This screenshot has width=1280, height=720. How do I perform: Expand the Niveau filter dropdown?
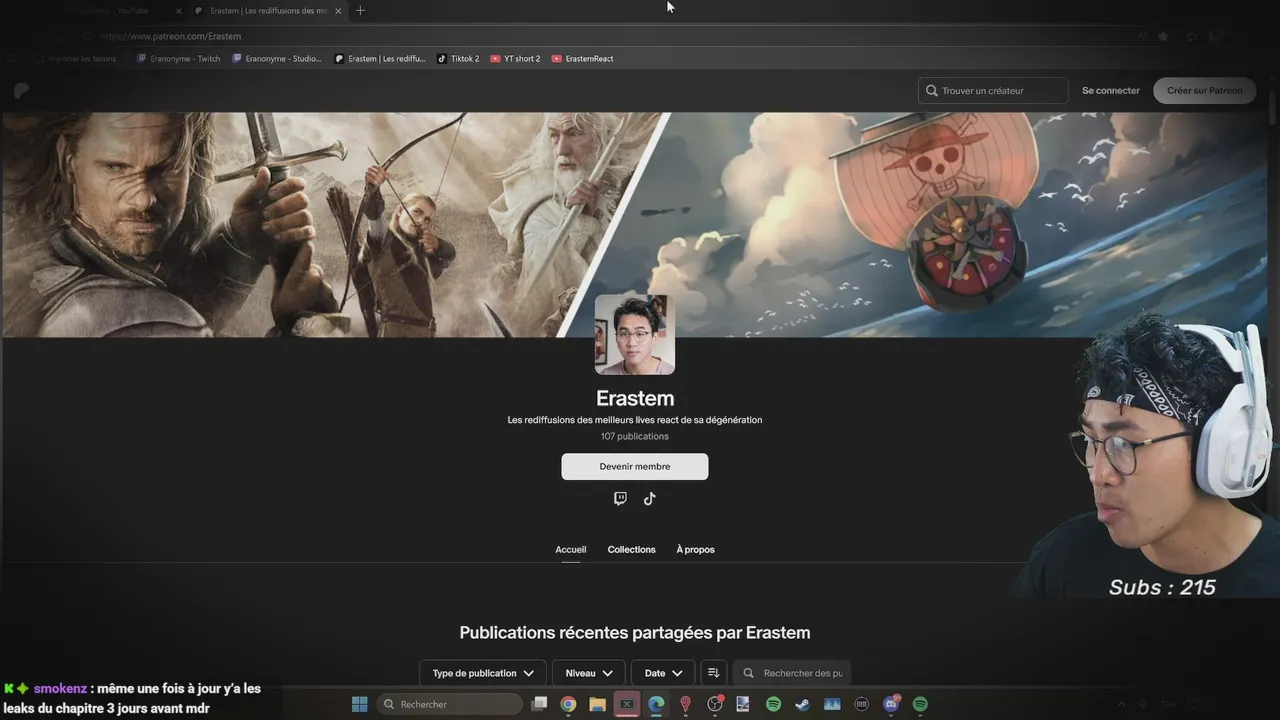[x=589, y=673]
